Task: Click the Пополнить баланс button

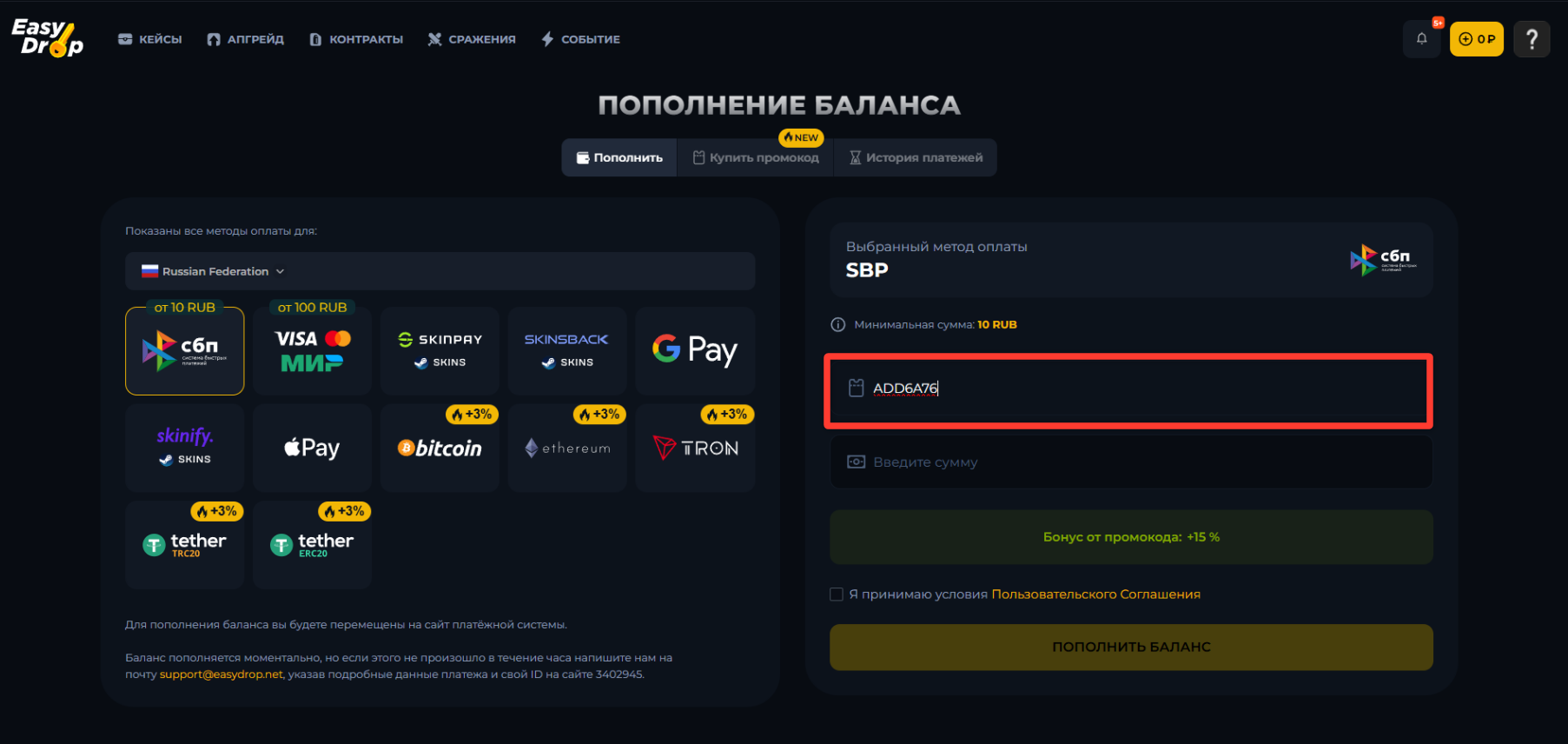Action: pos(1129,647)
